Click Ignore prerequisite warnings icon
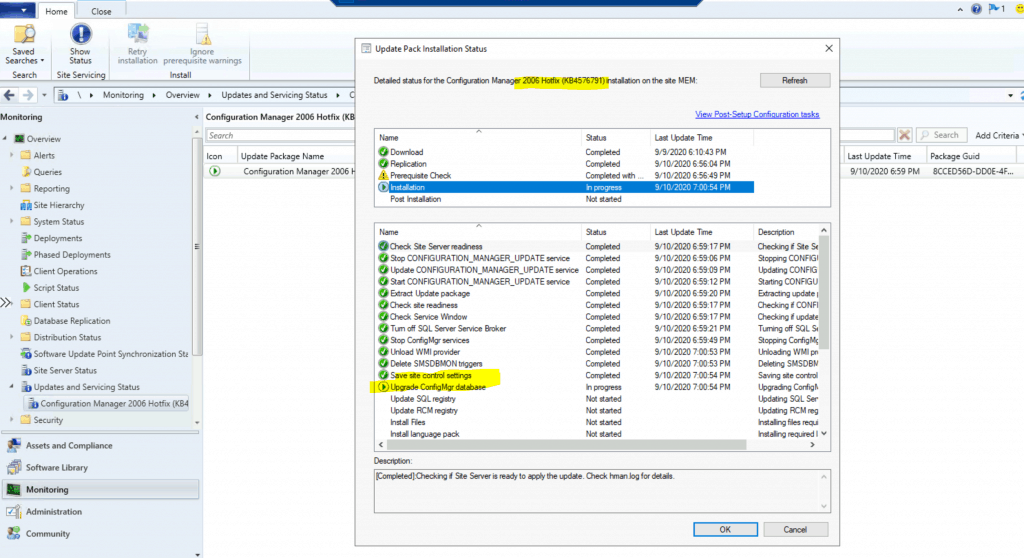Viewport: 1024px width, 558px height. [x=202, y=34]
